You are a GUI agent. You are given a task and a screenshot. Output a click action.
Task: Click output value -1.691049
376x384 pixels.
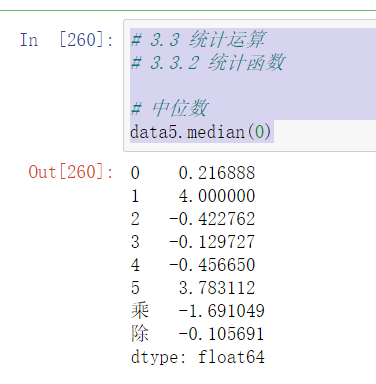click(221, 311)
